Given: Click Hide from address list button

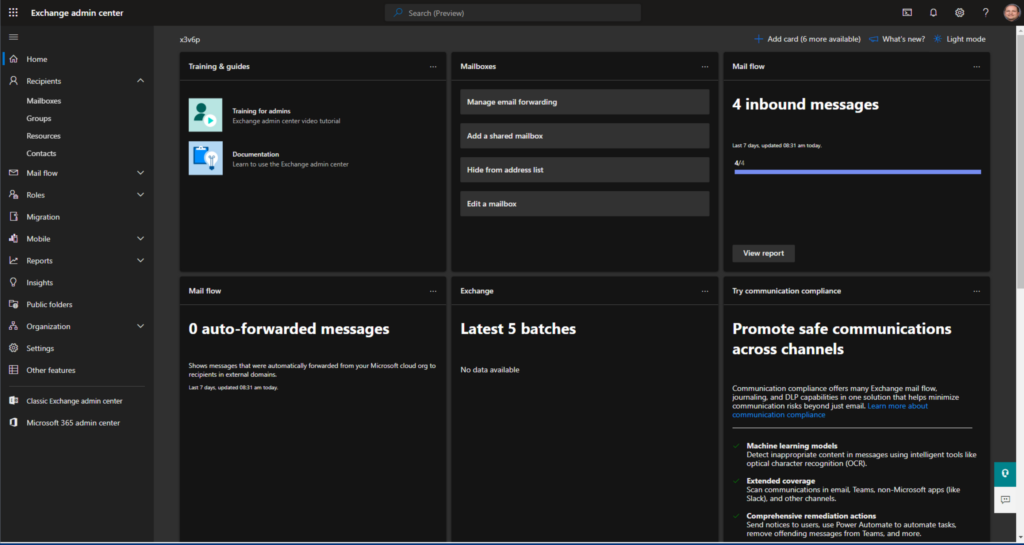Looking at the screenshot, I should click(x=584, y=170).
